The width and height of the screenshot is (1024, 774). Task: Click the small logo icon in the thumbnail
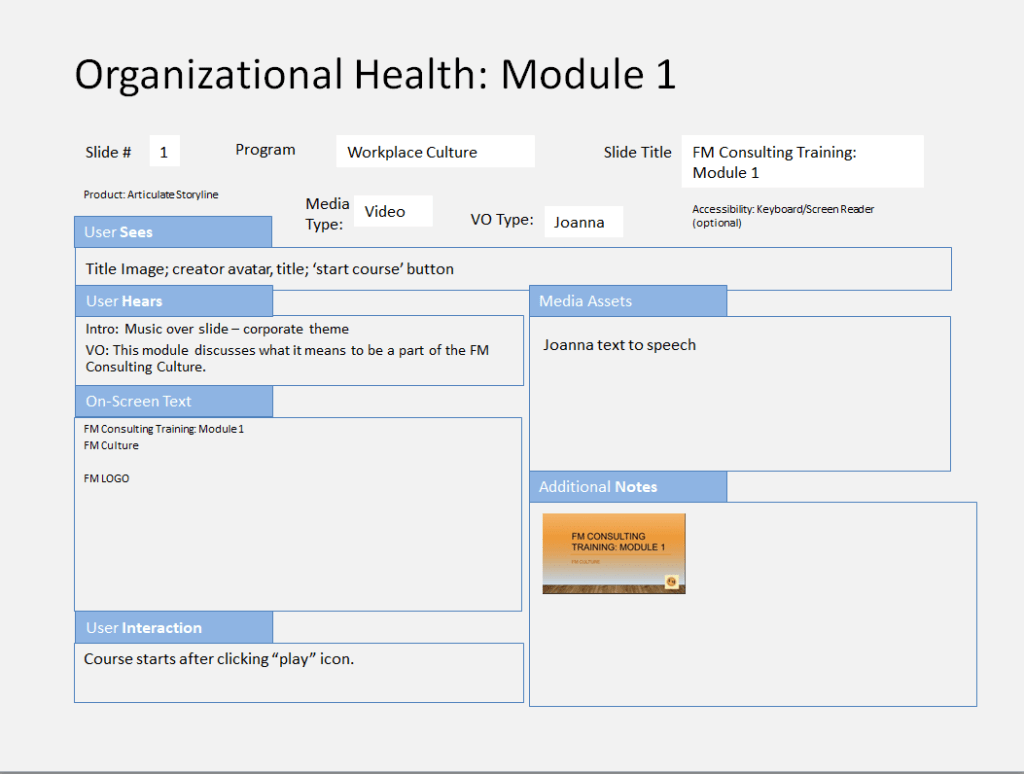coord(672,581)
